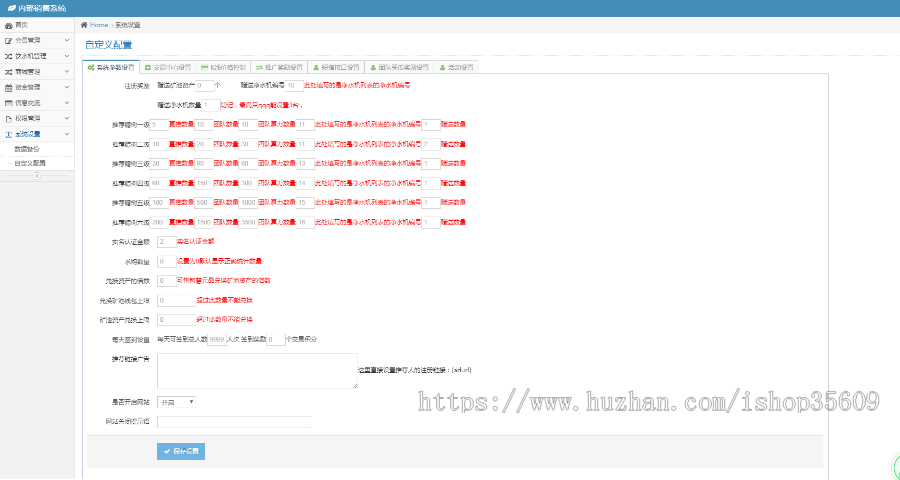Click the level-one referral first field showing 5
The image size is (900, 480).
point(159,125)
